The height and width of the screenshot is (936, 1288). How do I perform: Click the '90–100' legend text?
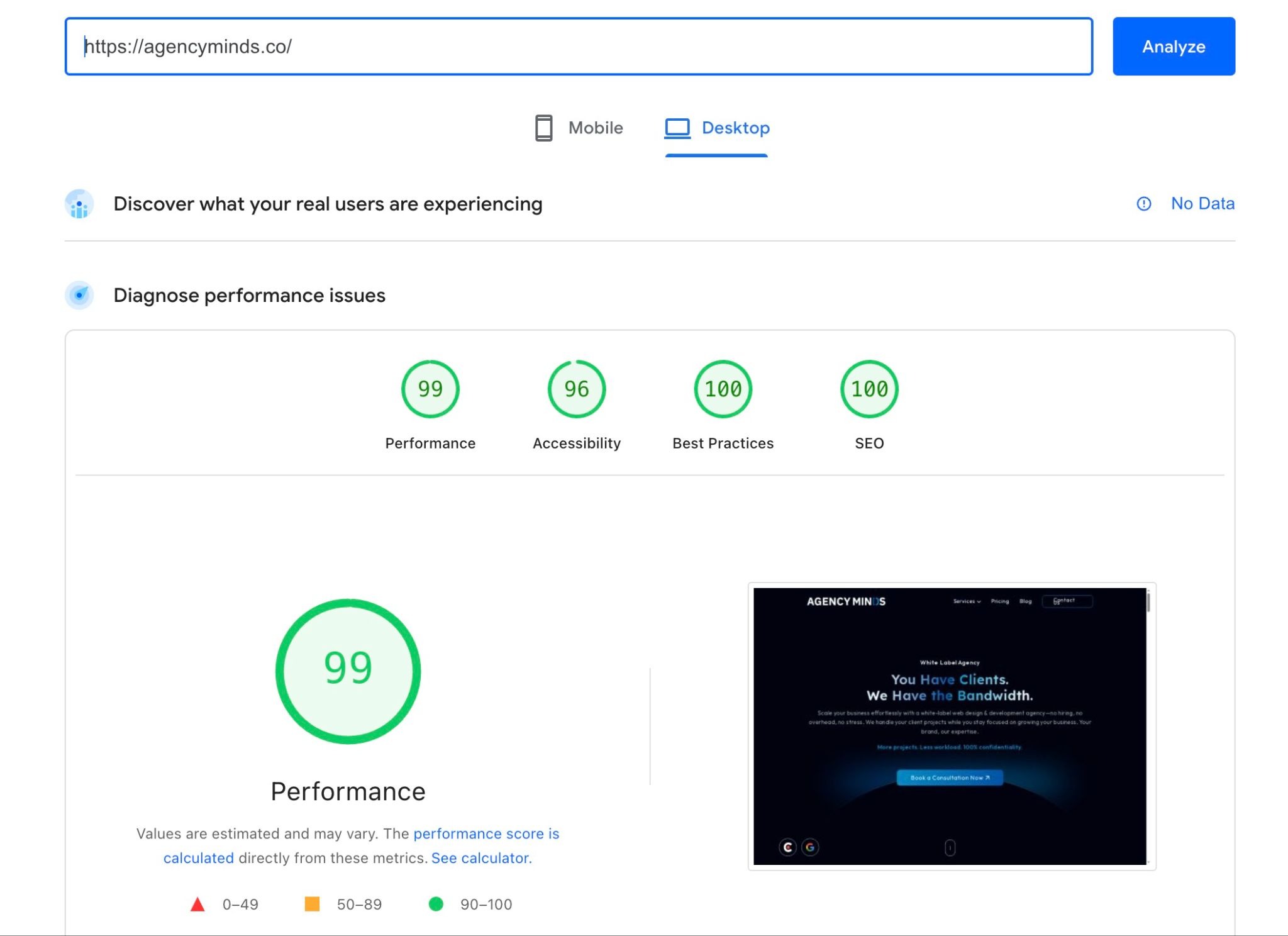[486, 905]
